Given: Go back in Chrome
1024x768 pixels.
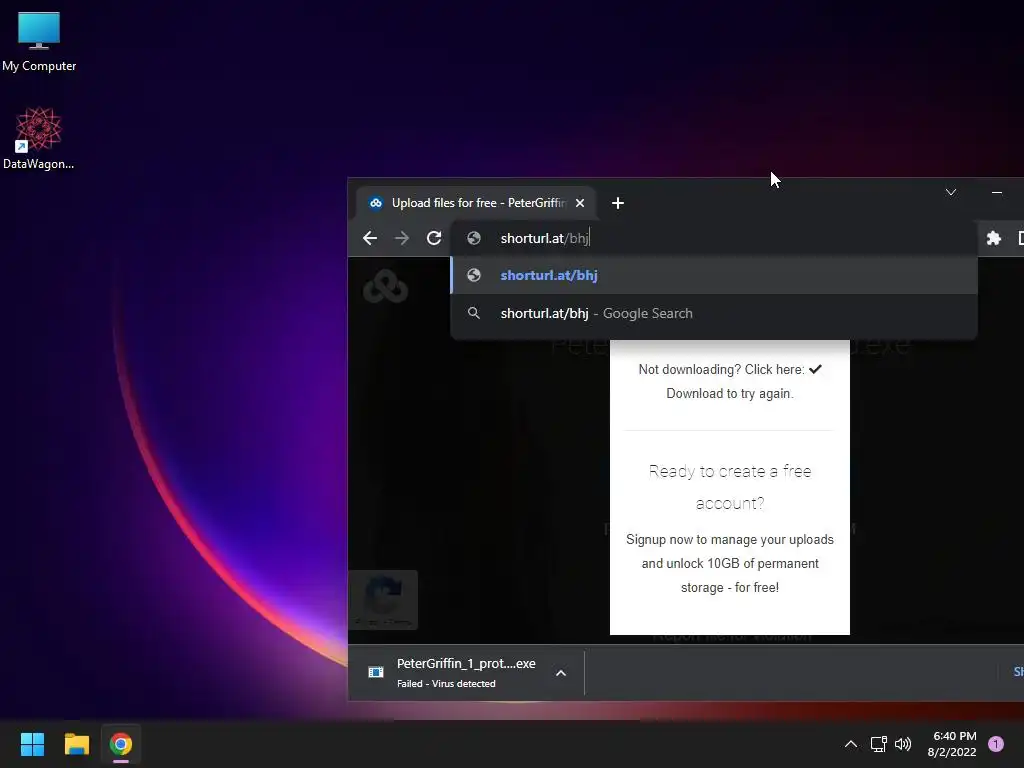Looking at the screenshot, I should 370,238.
